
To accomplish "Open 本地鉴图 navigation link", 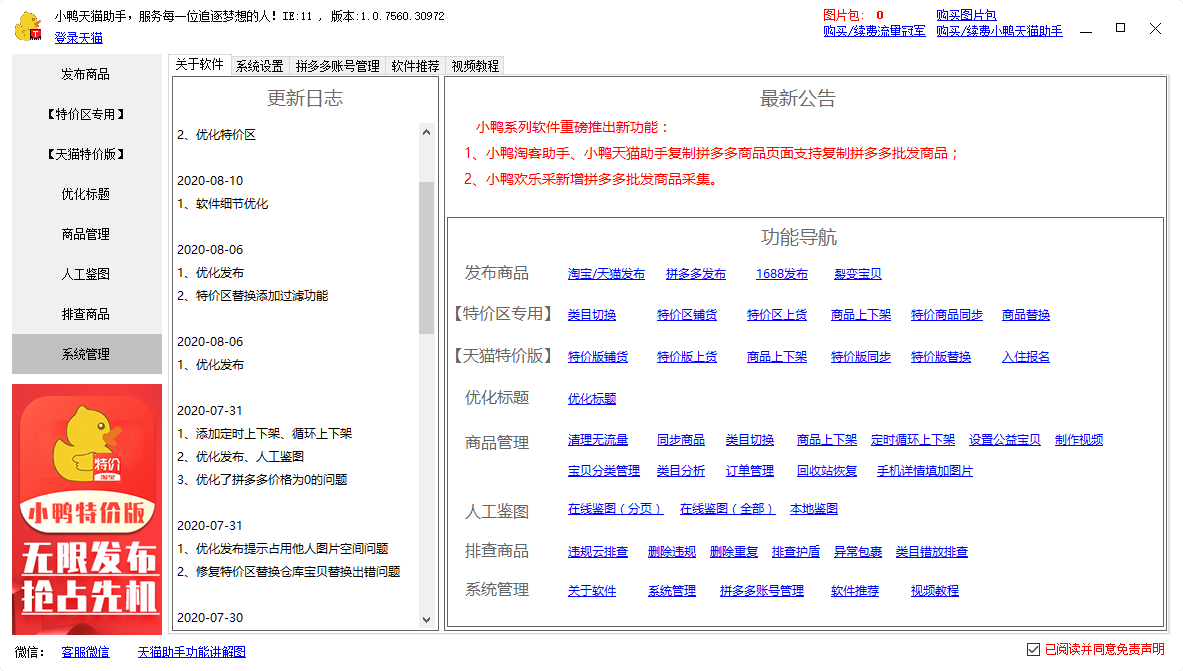I will pos(814,509).
